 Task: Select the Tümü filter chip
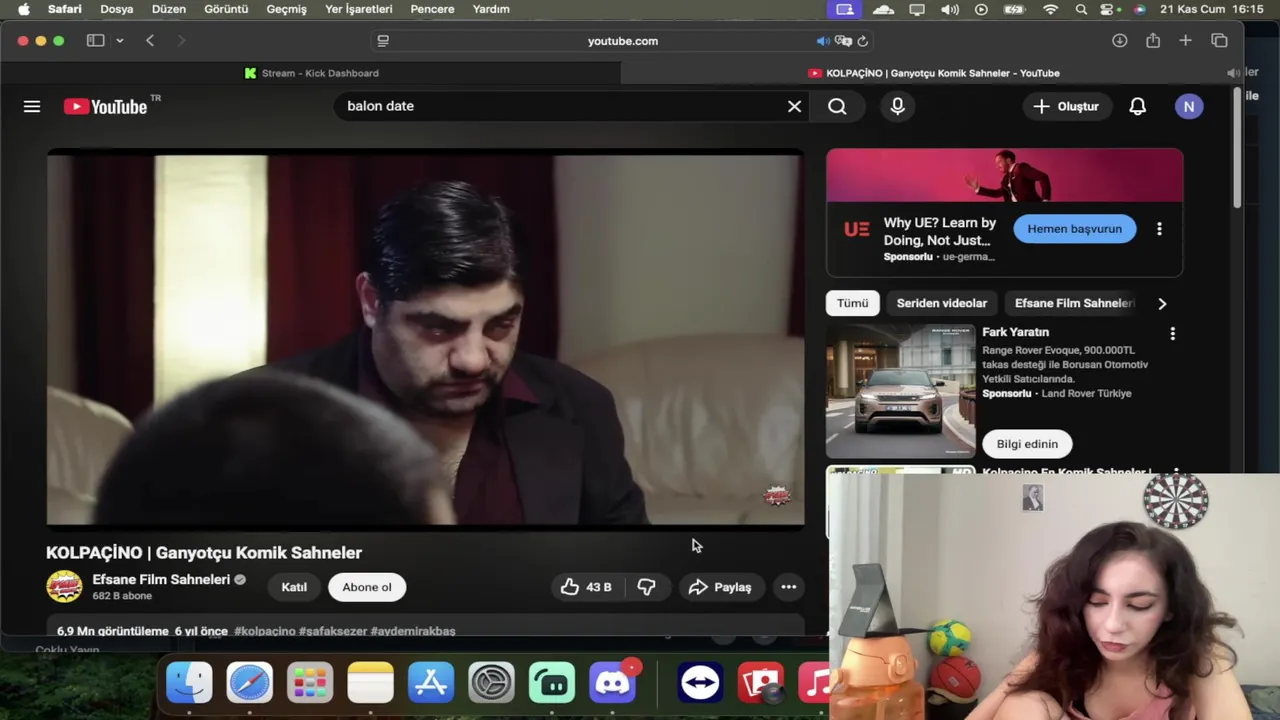853,303
